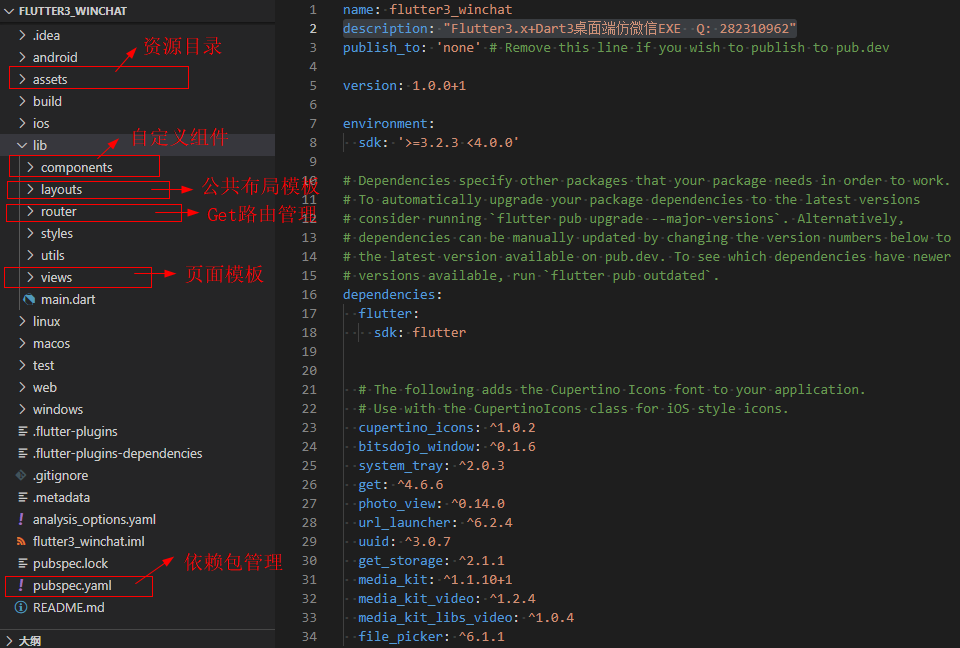This screenshot has width=960, height=648.
Task: Select the windows folder
Action: tap(57, 409)
